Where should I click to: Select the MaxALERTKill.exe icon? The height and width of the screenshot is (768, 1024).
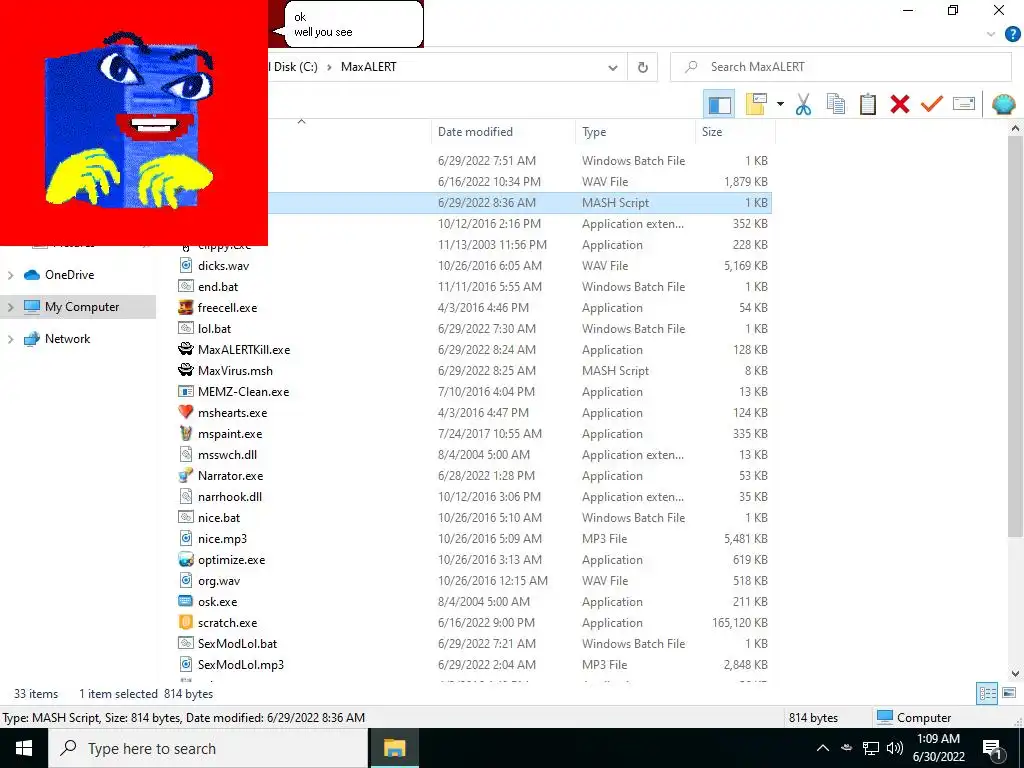tap(186, 349)
